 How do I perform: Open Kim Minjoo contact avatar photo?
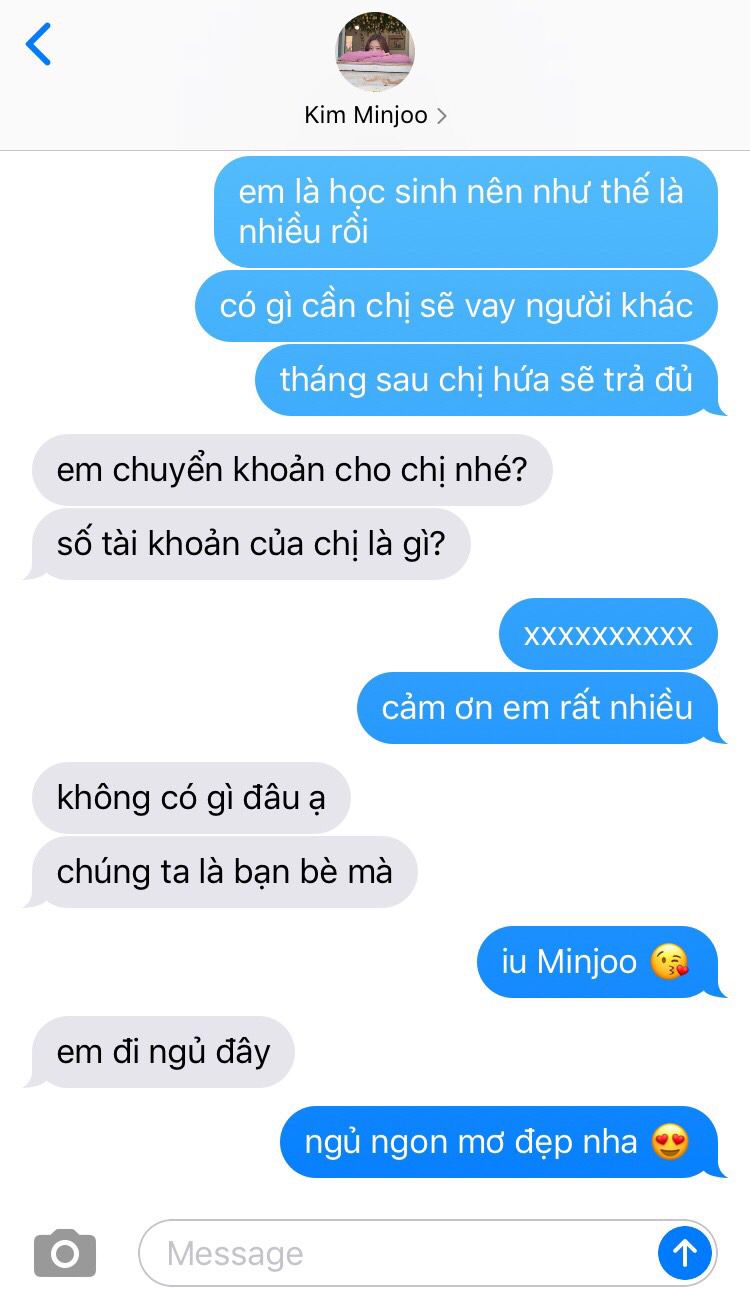click(375, 52)
